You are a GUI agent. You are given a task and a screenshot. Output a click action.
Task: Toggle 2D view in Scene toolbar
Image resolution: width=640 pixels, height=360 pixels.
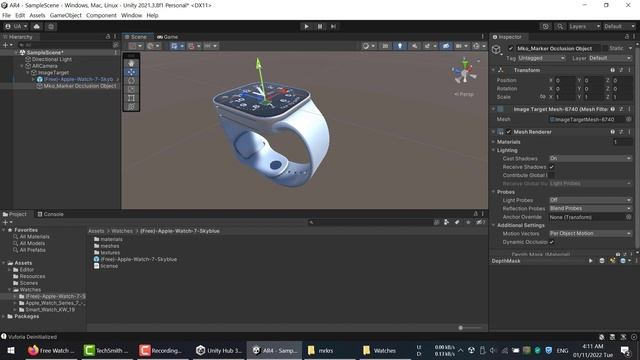point(385,46)
